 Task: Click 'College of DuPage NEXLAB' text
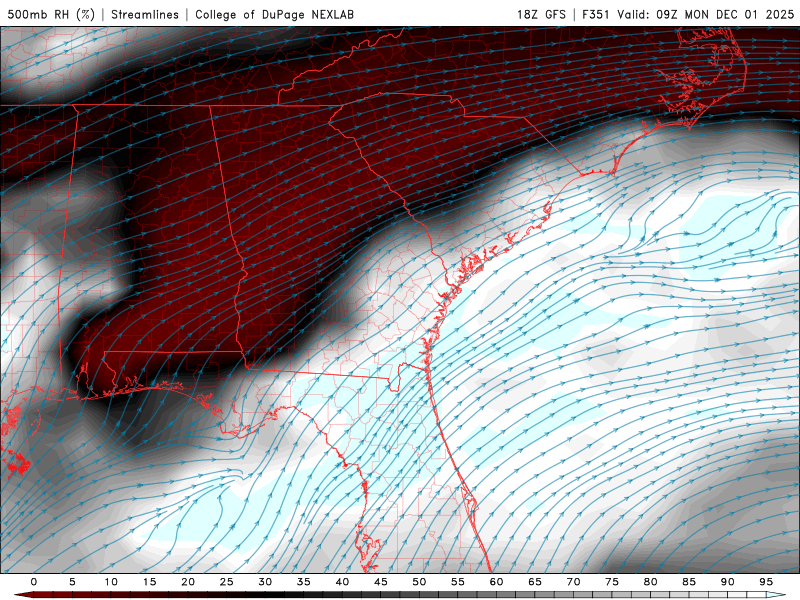274,14
